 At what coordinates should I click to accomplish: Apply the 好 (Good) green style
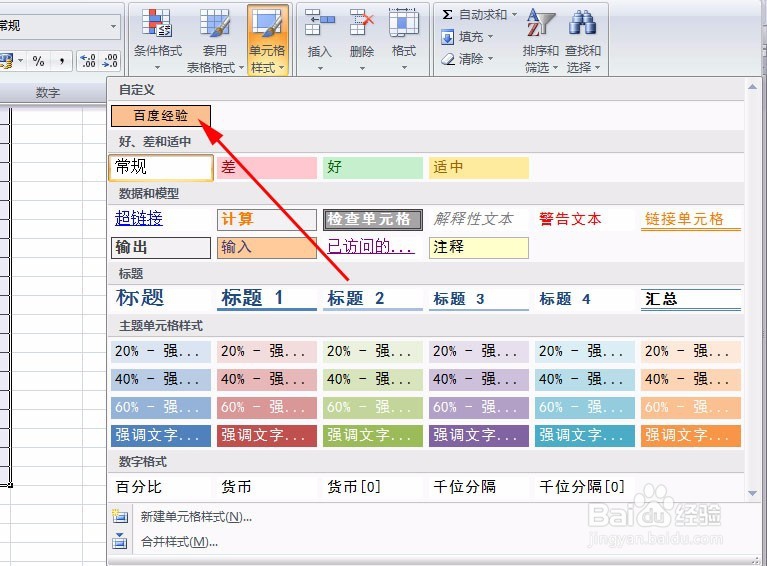[373, 167]
